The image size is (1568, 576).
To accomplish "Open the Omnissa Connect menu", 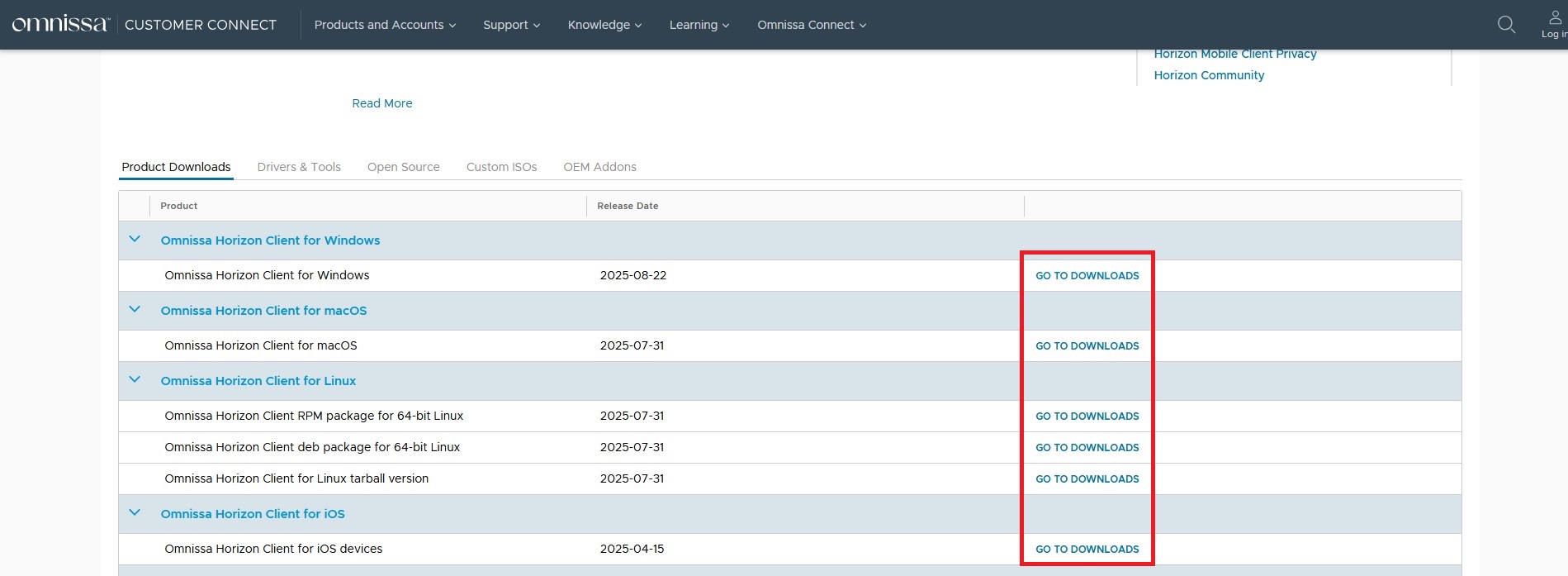I will [812, 25].
